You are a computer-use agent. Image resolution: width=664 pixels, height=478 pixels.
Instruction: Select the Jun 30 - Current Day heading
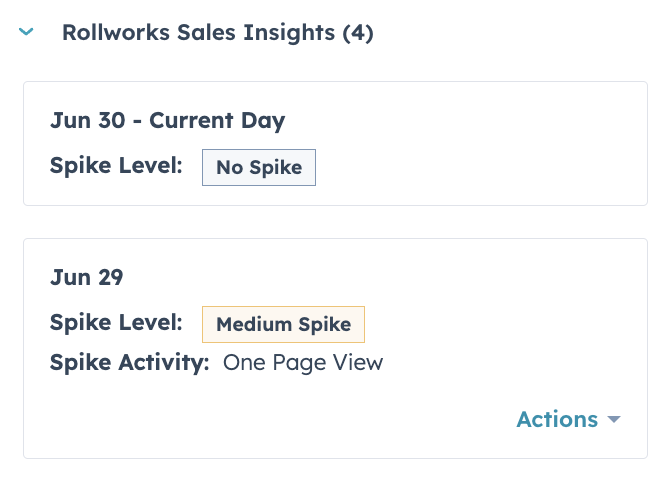[167, 121]
